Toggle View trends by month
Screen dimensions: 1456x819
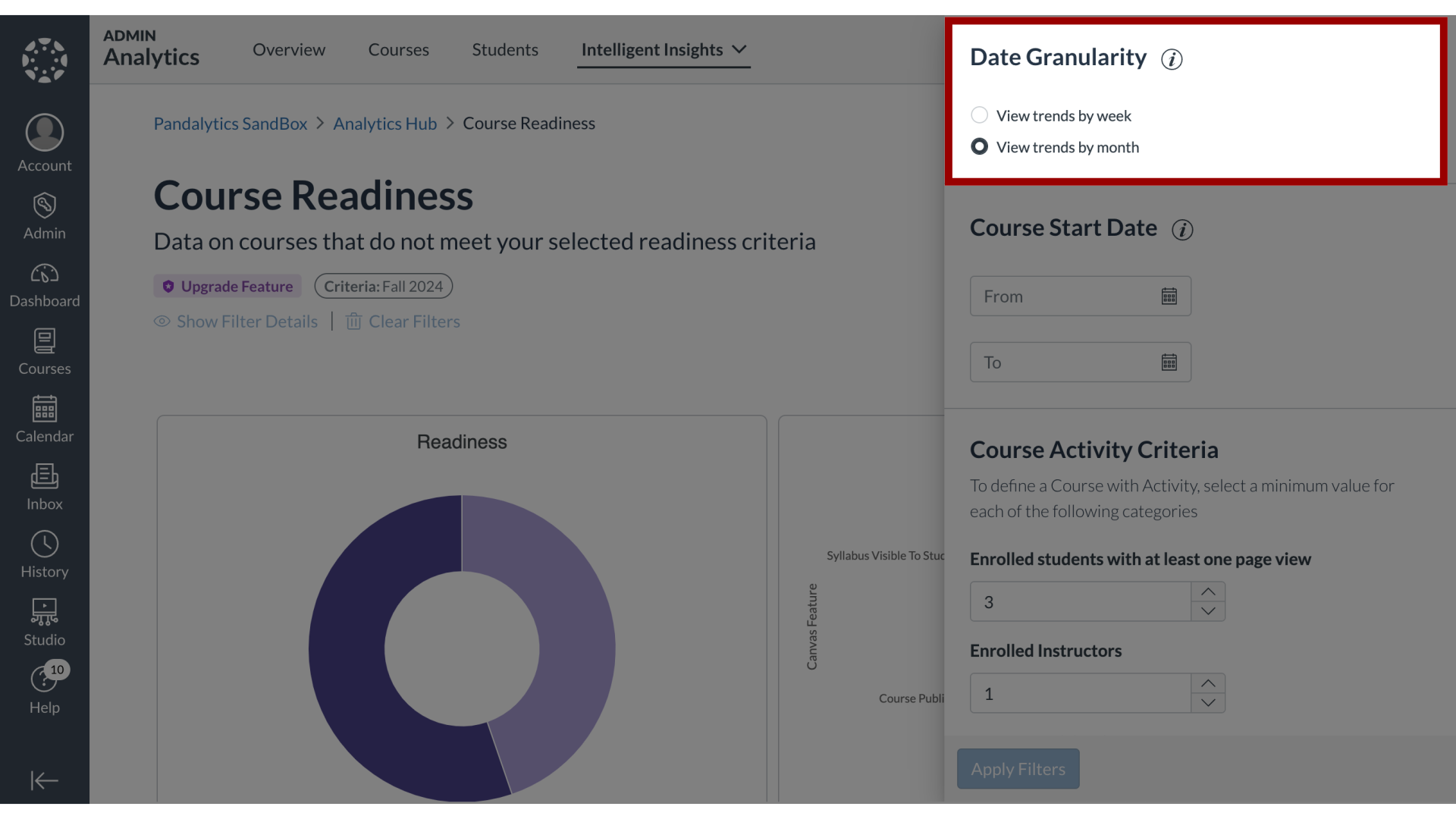pyautogui.click(x=979, y=147)
